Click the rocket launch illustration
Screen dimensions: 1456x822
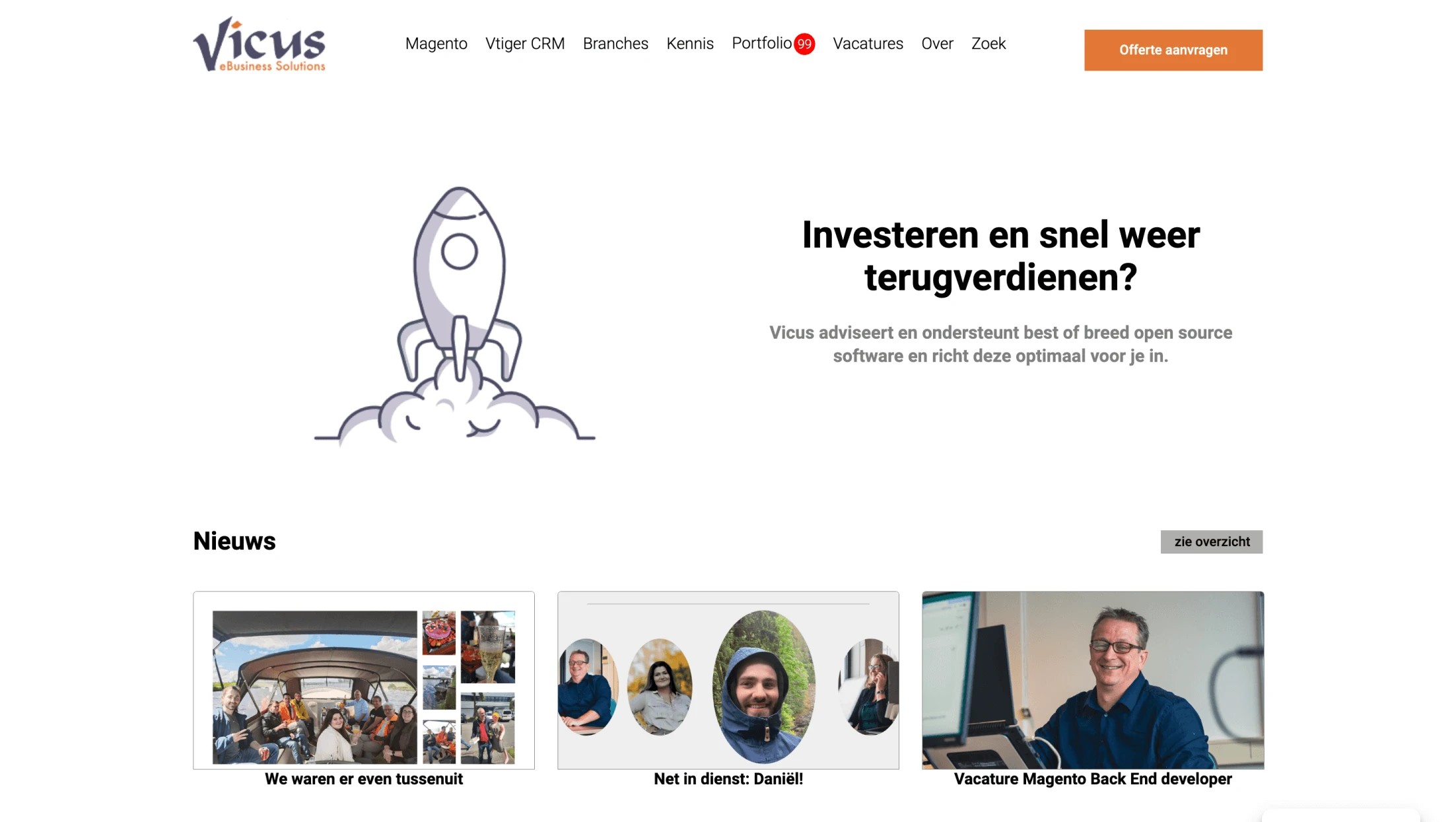[x=455, y=314]
